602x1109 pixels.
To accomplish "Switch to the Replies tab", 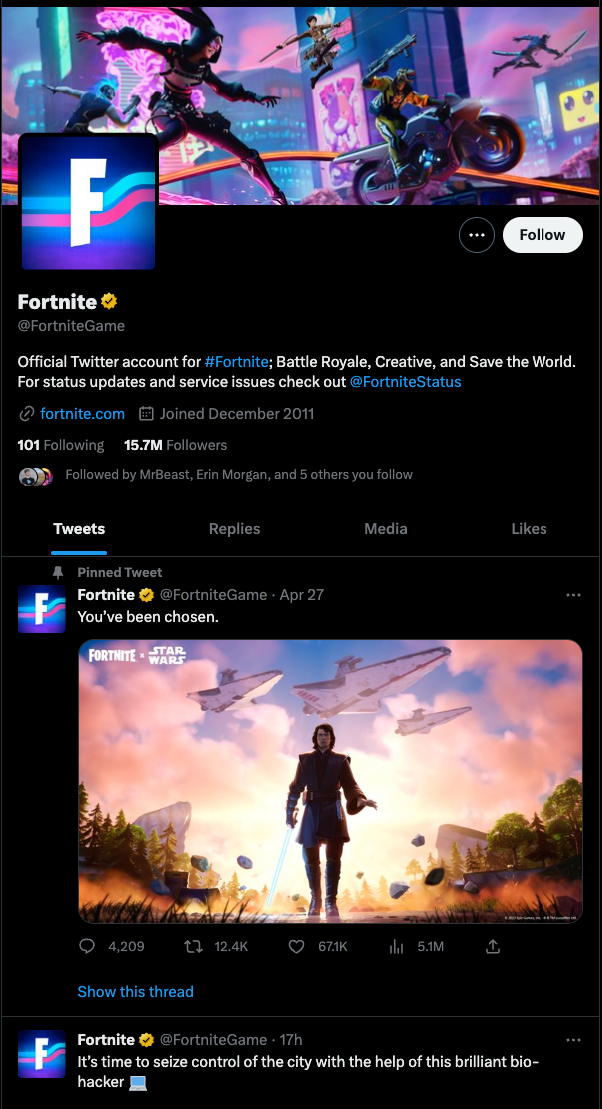I will (234, 529).
